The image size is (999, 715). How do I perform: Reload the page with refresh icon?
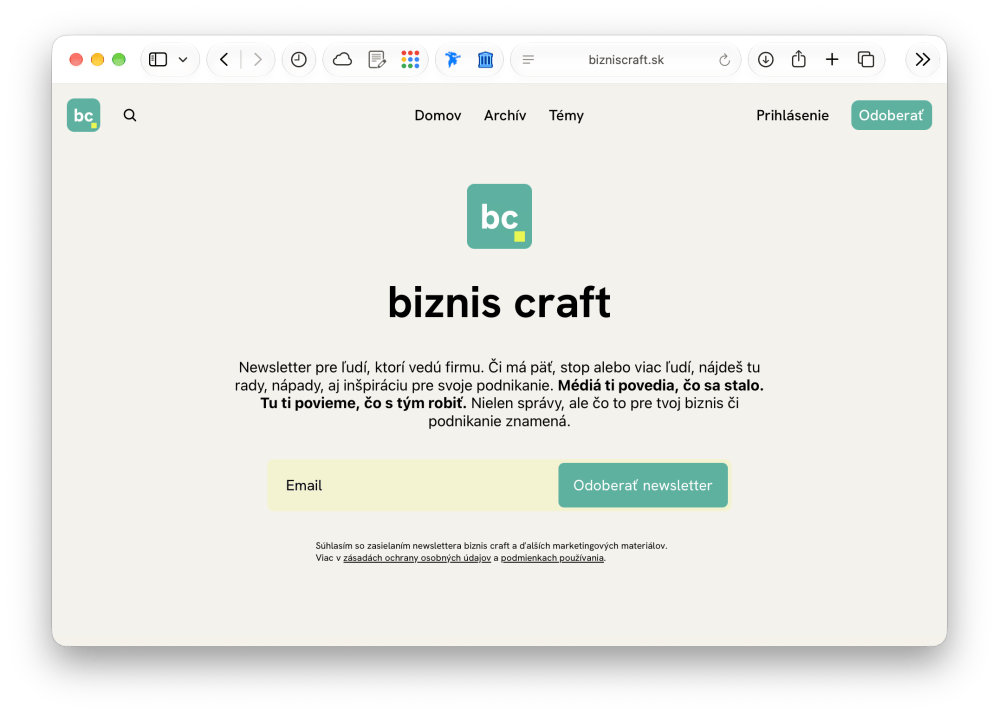click(x=724, y=60)
